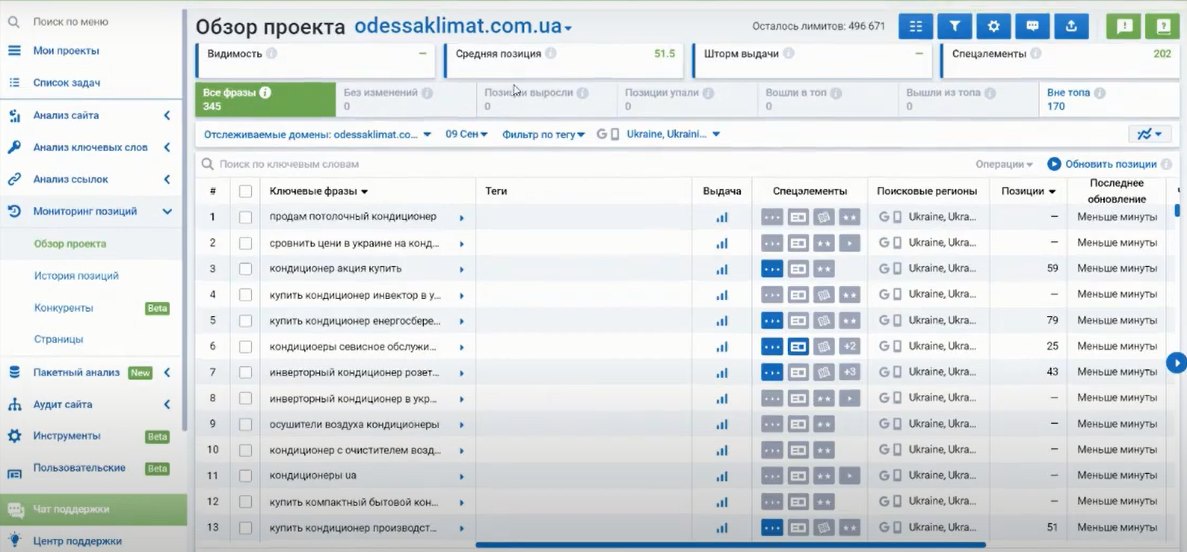Image resolution: width=1187 pixels, height=552 pixels.
Task: Click info icon next to Видимость
Action: [272, 54]
